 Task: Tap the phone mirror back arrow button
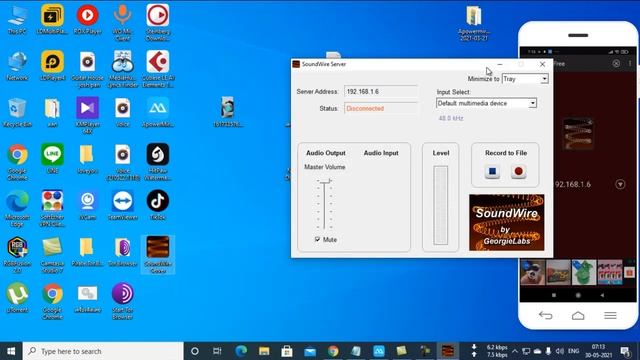pyautogui.click(x=545, y=316)
